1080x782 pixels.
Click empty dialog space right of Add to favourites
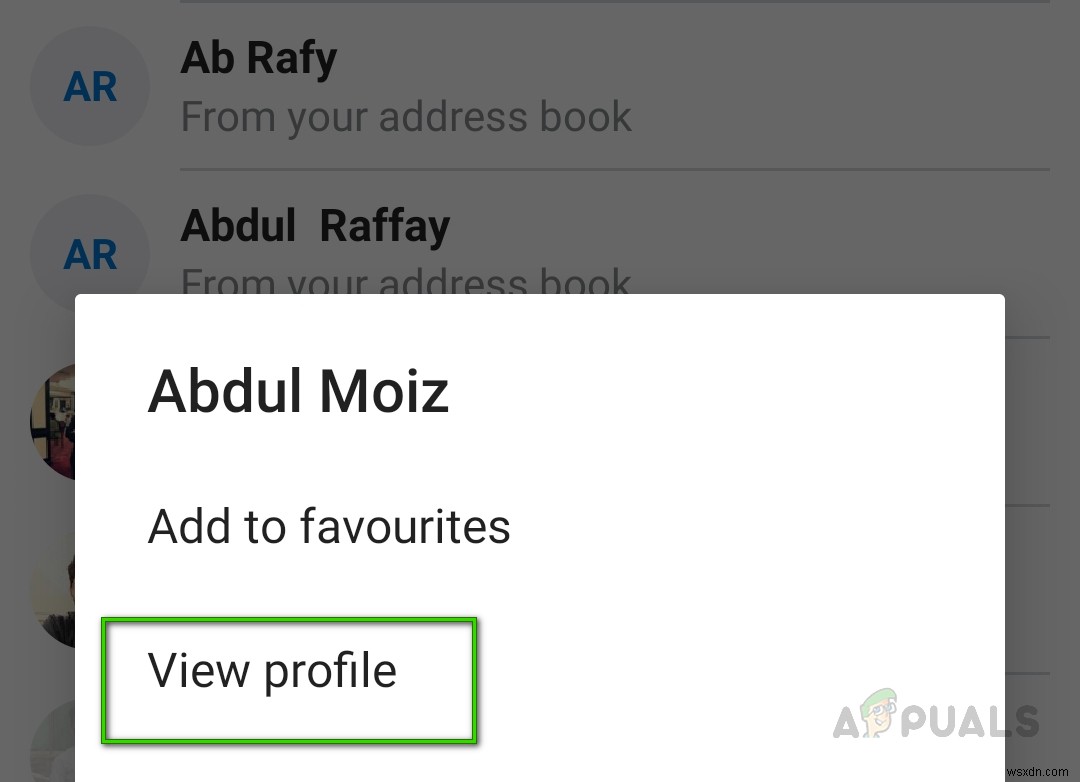760,527
